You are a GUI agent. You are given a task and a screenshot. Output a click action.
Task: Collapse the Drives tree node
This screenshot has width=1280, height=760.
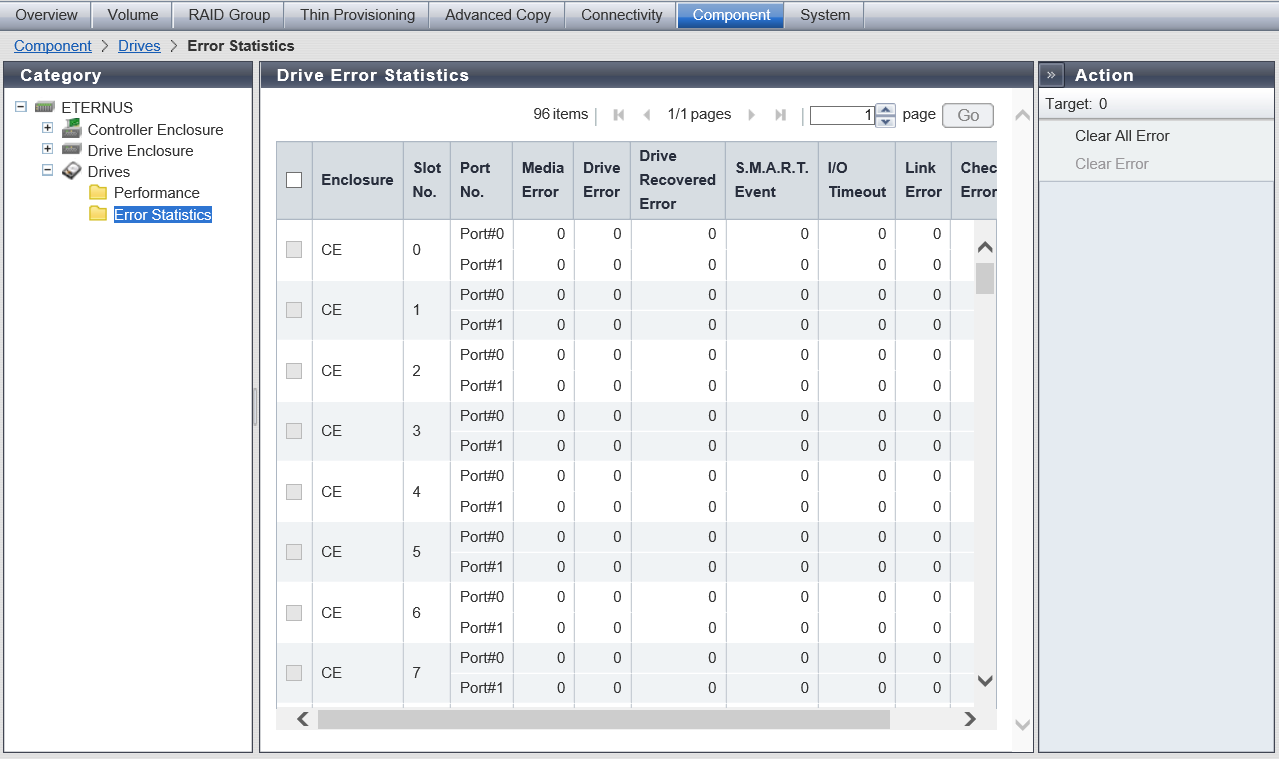[x=47, y=170]
